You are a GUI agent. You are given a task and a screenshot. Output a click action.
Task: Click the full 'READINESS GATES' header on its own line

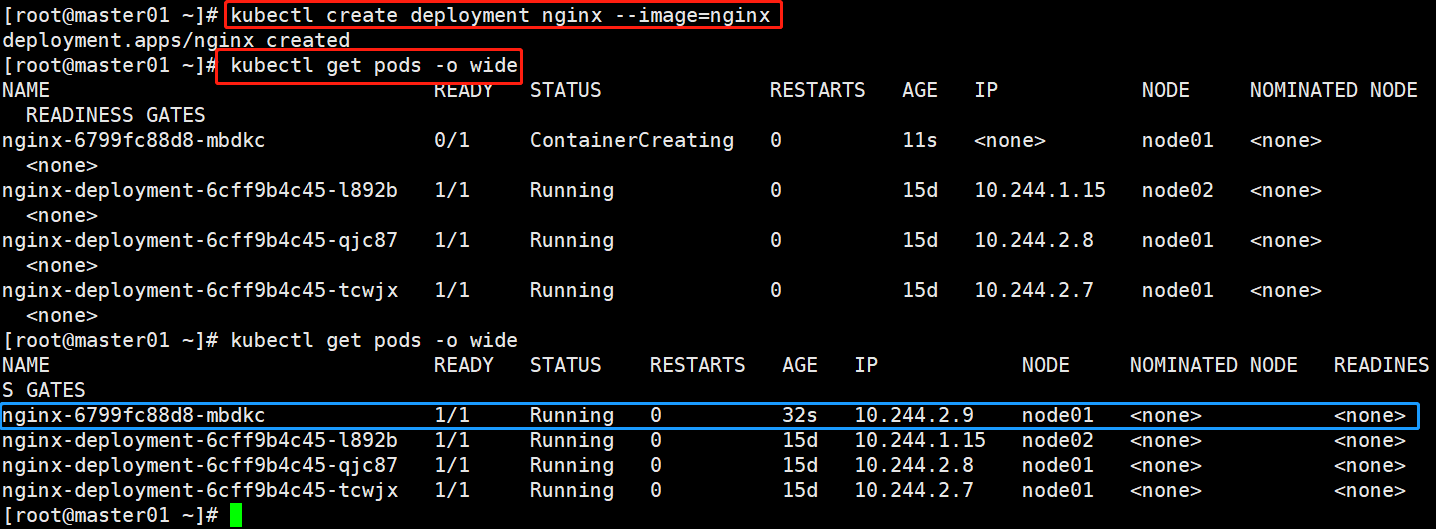(x=115, y=115)
